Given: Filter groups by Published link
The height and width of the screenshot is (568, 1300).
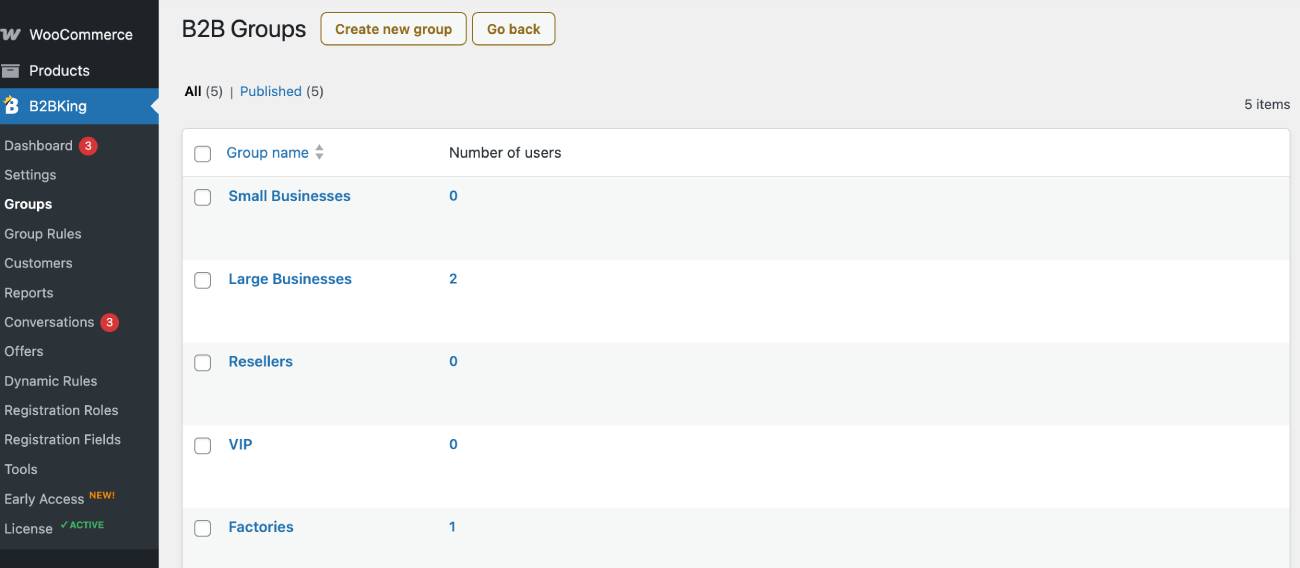Looking at the screenshot, I should click(271, 91).
